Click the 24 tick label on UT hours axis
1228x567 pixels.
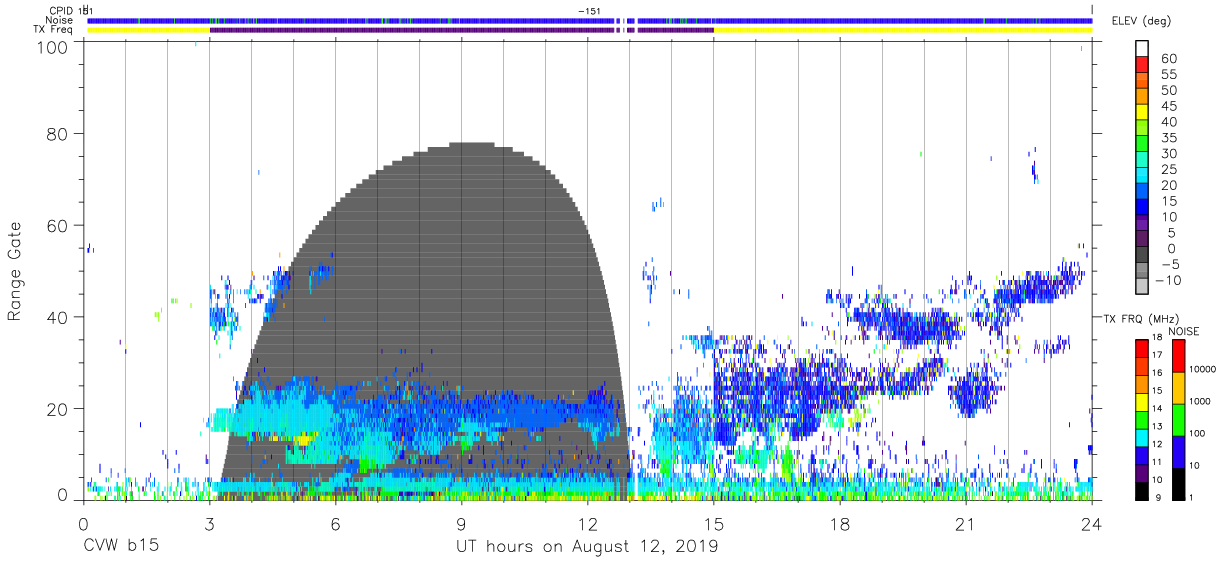[x=1091, y=524]
